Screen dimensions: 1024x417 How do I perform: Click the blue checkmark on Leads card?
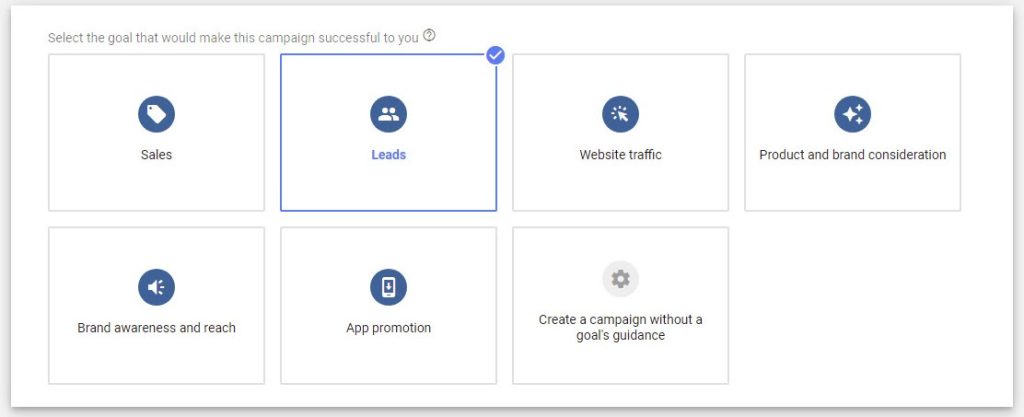(x=495, y=55)
